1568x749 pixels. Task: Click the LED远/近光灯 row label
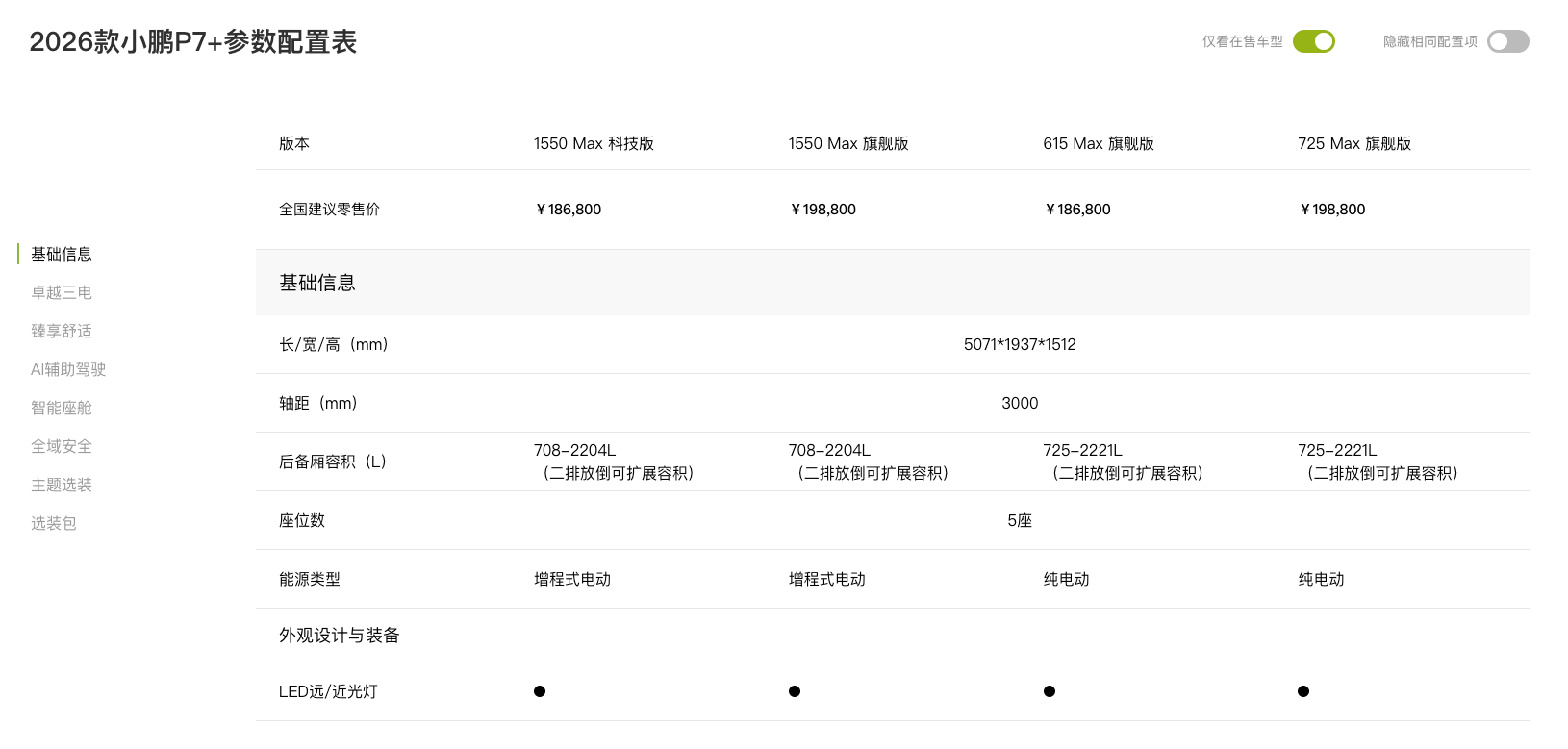(x=328, y=691)
